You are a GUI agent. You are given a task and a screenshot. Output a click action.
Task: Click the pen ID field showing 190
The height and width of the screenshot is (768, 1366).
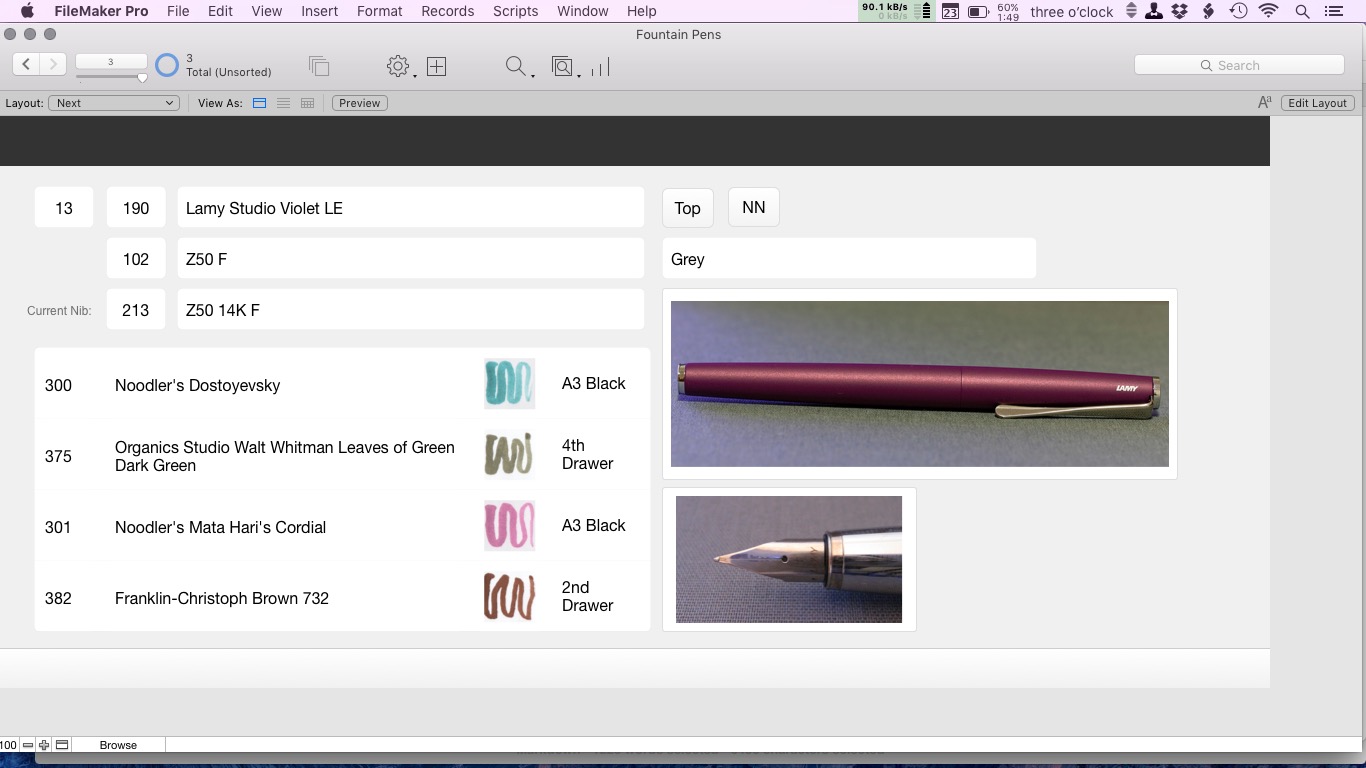point(136,208)
